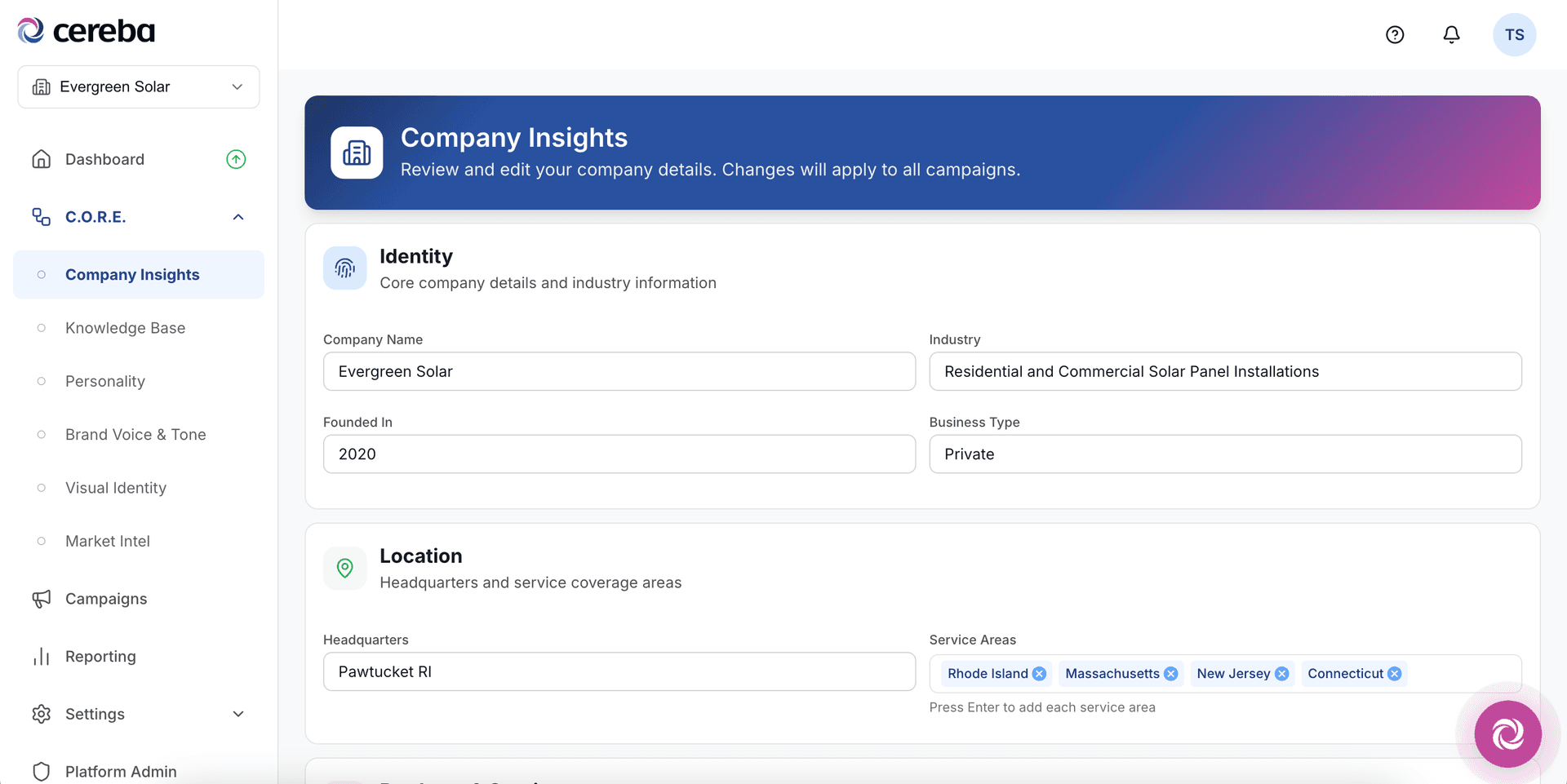Collapse the C.O.R.E. section

[x=237, y=216]
